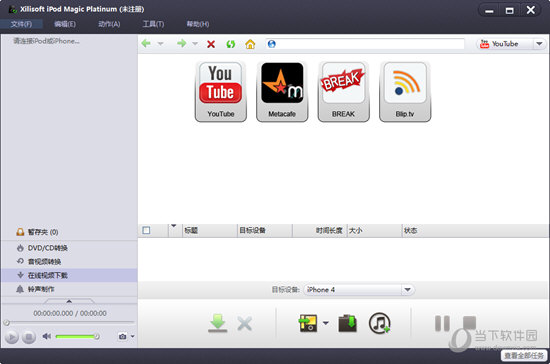Click the dropdown arrow beside header checkbox

pos(173,226)
